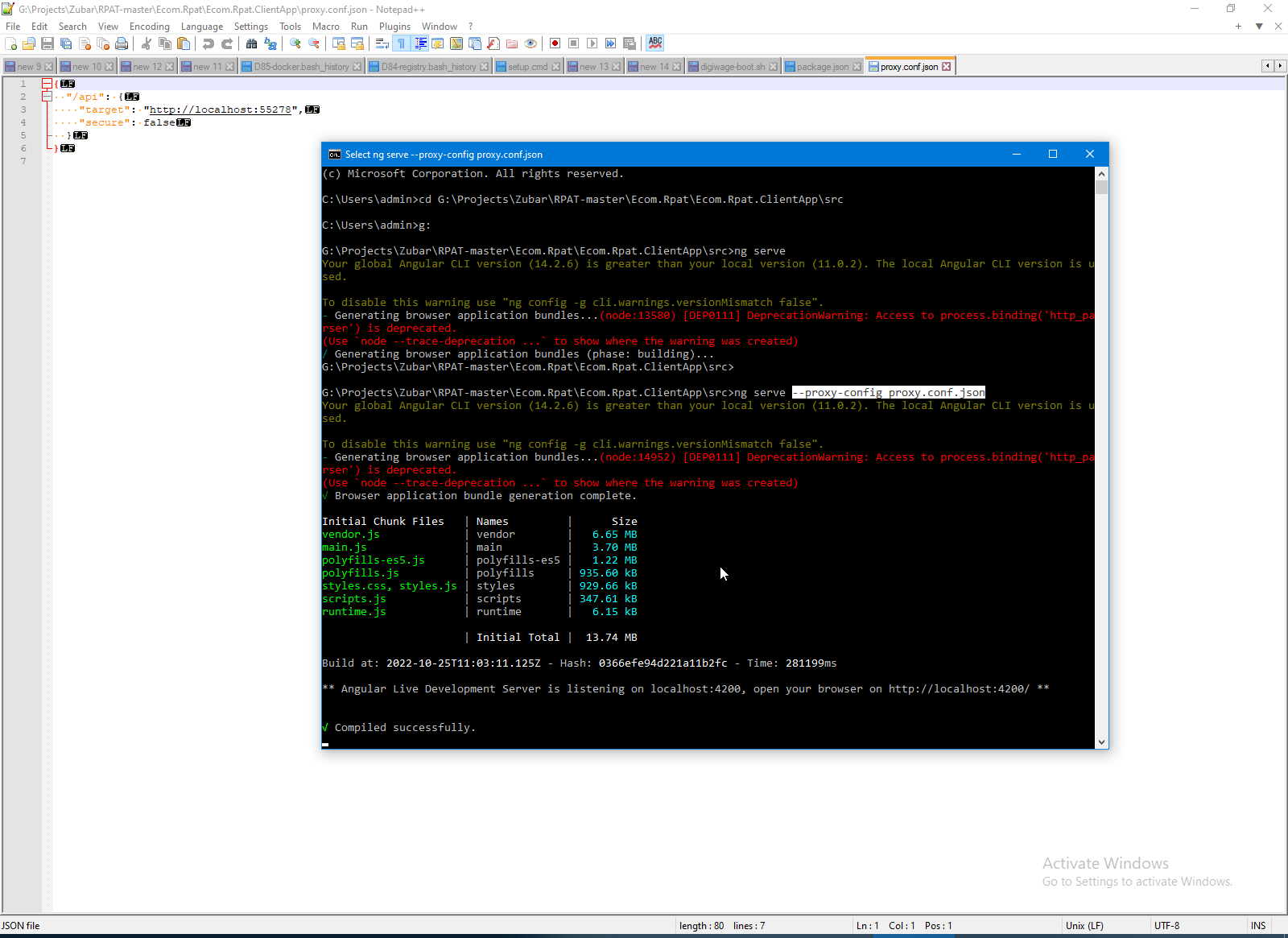
Task: Open the Encoding menu
Action: (x=150, y=27)
